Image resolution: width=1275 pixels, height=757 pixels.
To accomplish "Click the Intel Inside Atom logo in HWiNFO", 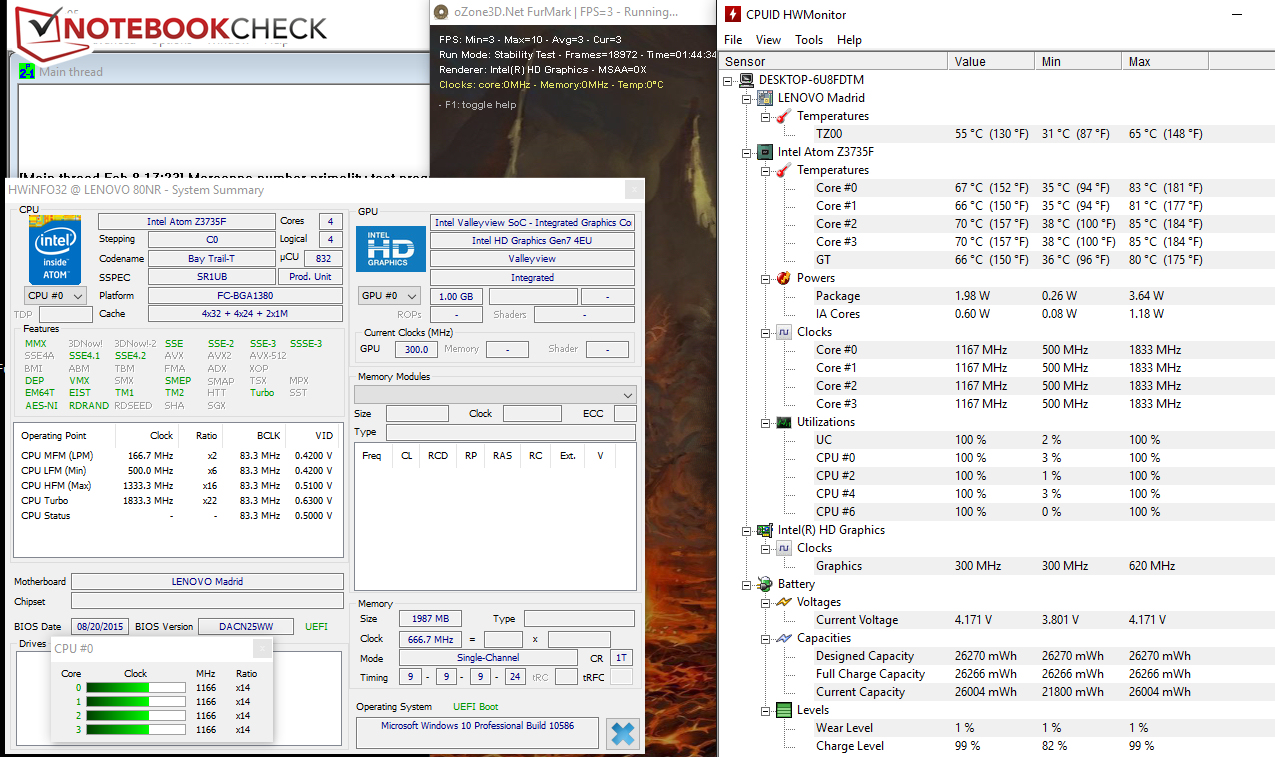I will pyautogui.click(x=55, y=249).
